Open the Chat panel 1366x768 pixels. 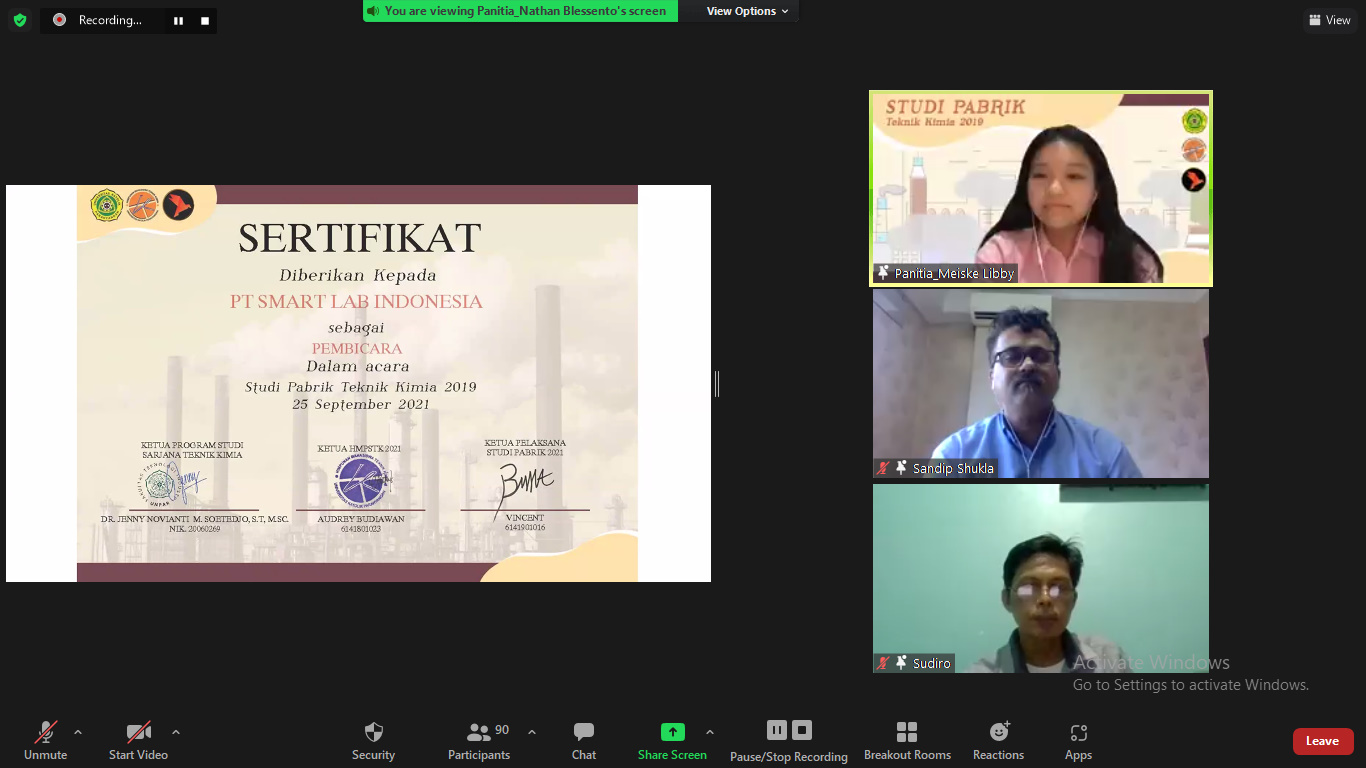(x=584, y=740)
